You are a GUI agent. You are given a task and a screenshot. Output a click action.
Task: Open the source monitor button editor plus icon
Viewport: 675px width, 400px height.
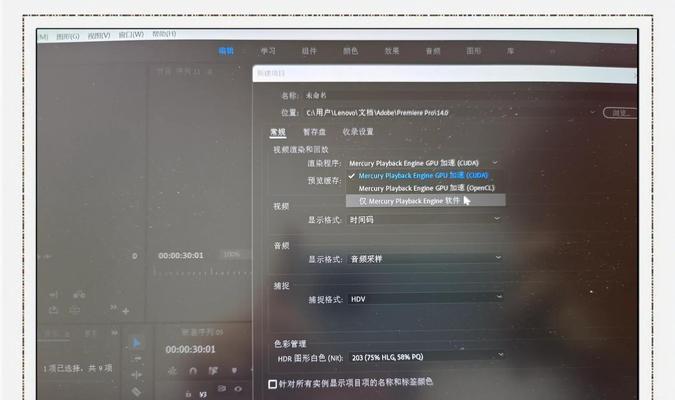click(126, 311)
